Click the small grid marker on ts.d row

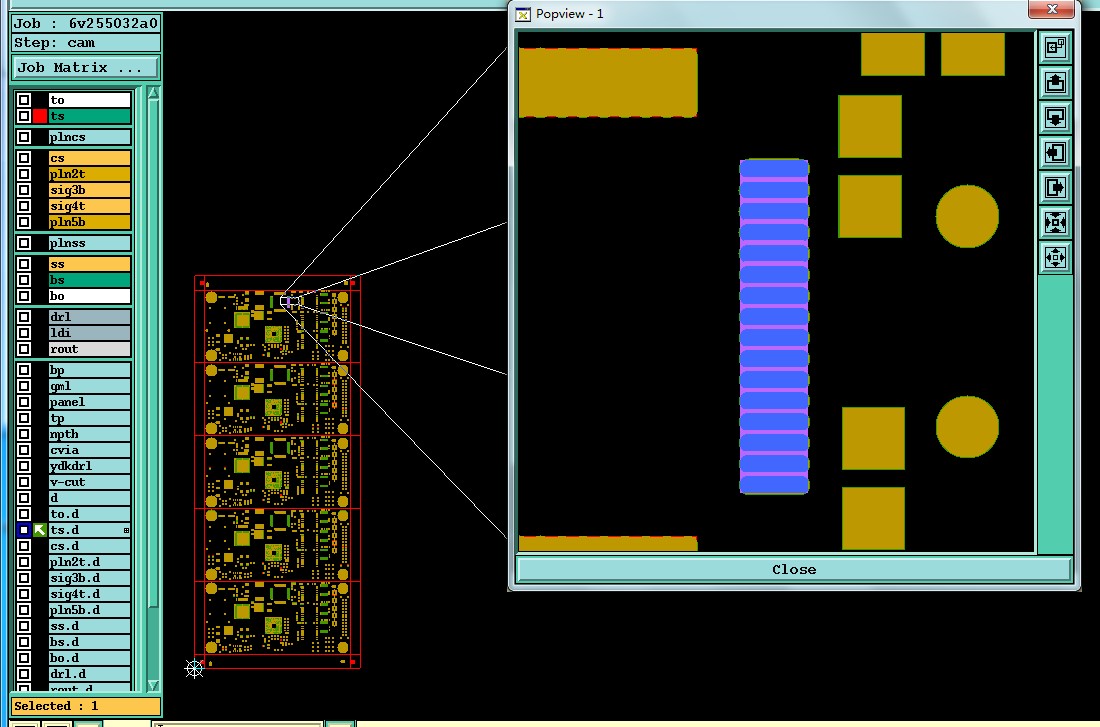[x=126, y=531]
